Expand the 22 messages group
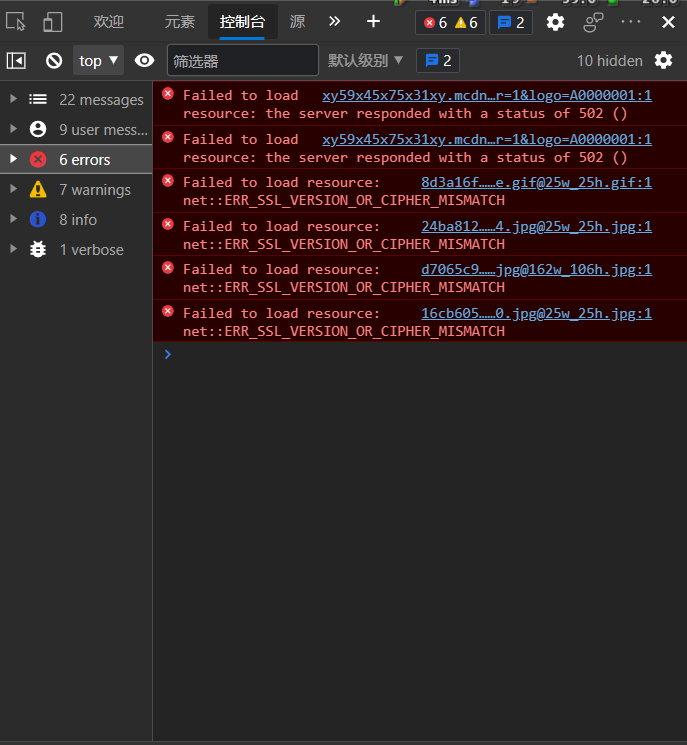This screenshot has width=687, height=745. 13,99
